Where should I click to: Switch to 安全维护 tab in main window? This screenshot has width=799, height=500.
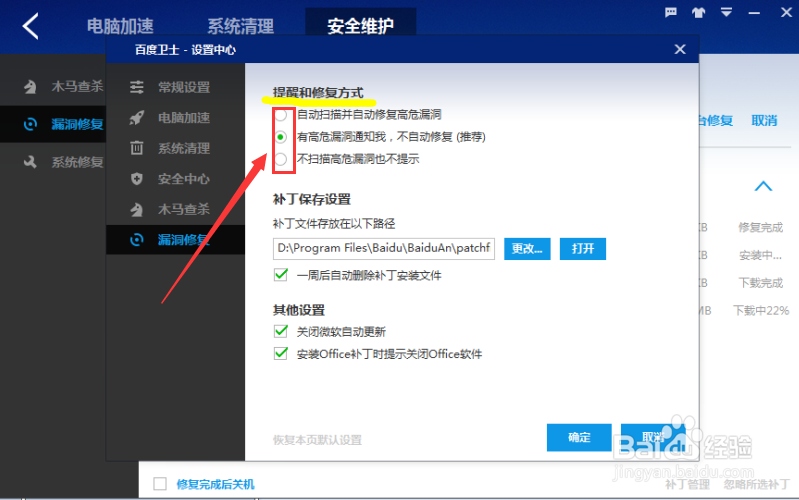click(360, 26)
